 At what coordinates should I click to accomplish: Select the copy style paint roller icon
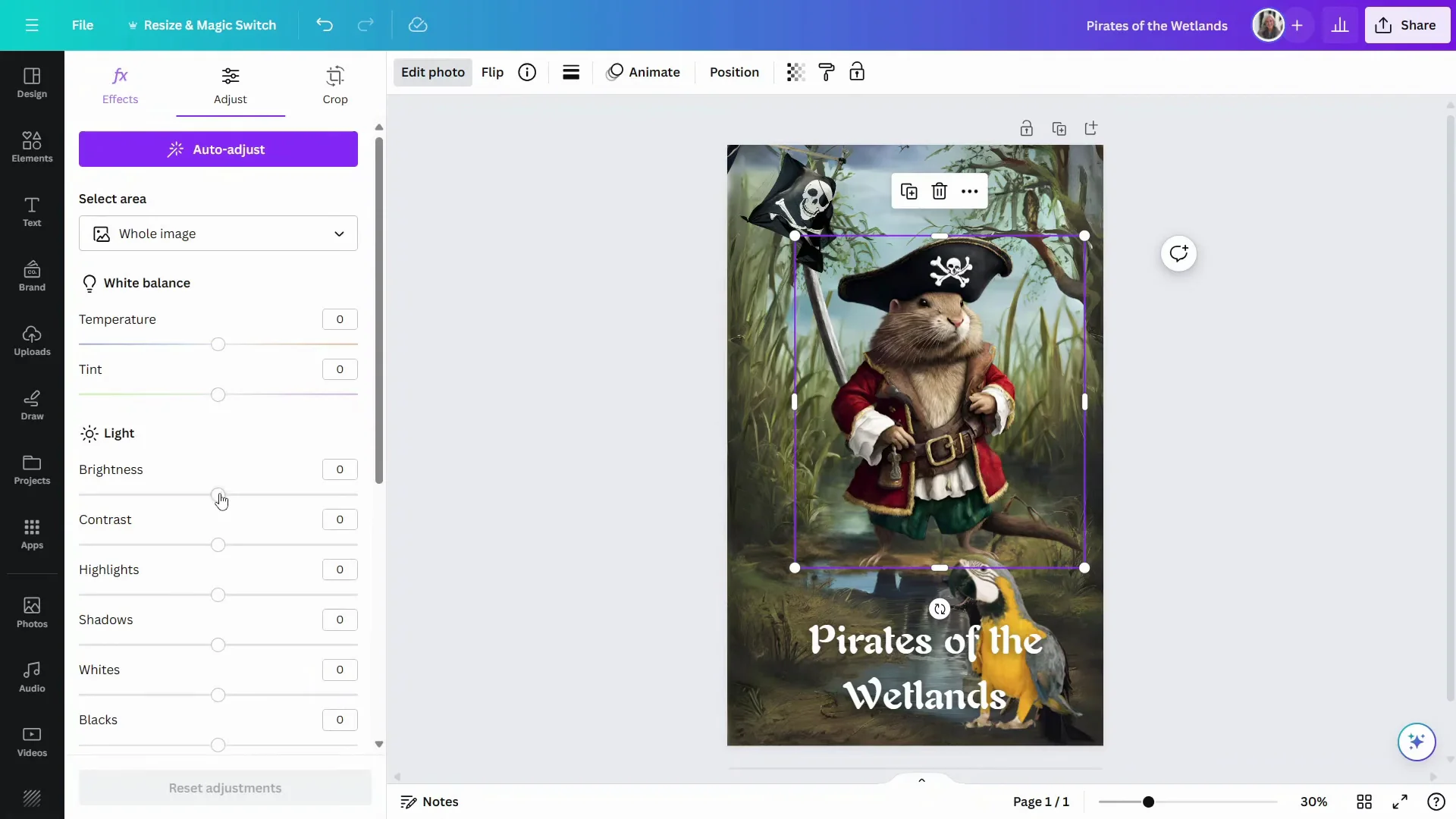827,72
